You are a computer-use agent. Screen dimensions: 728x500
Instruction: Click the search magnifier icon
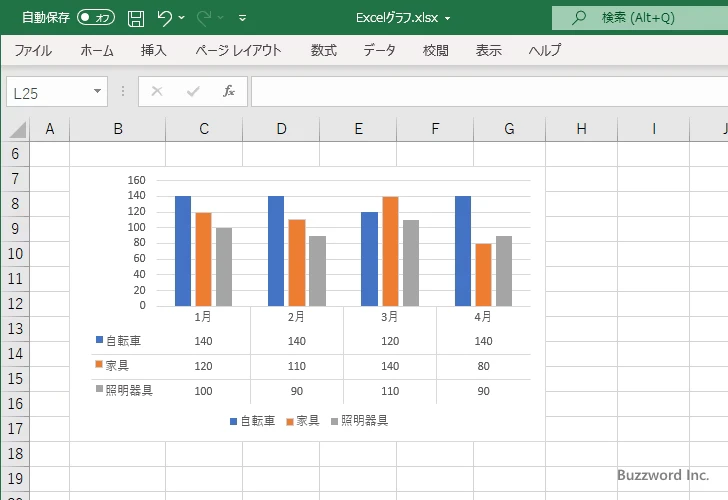click(x=578, y=18)
